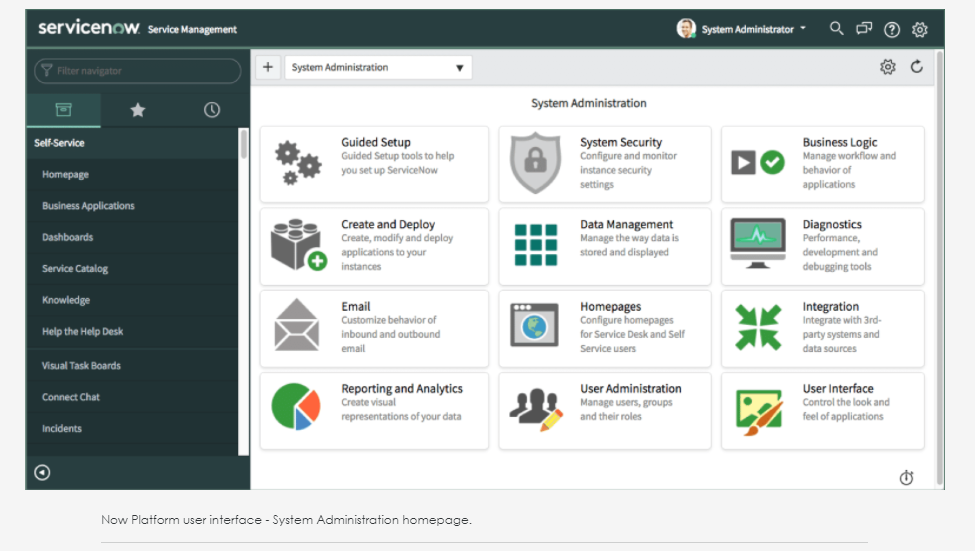Open Connect Chat module
Viewport: 975px width, 551px height.
pyautogui.click(x=71, y=397)
